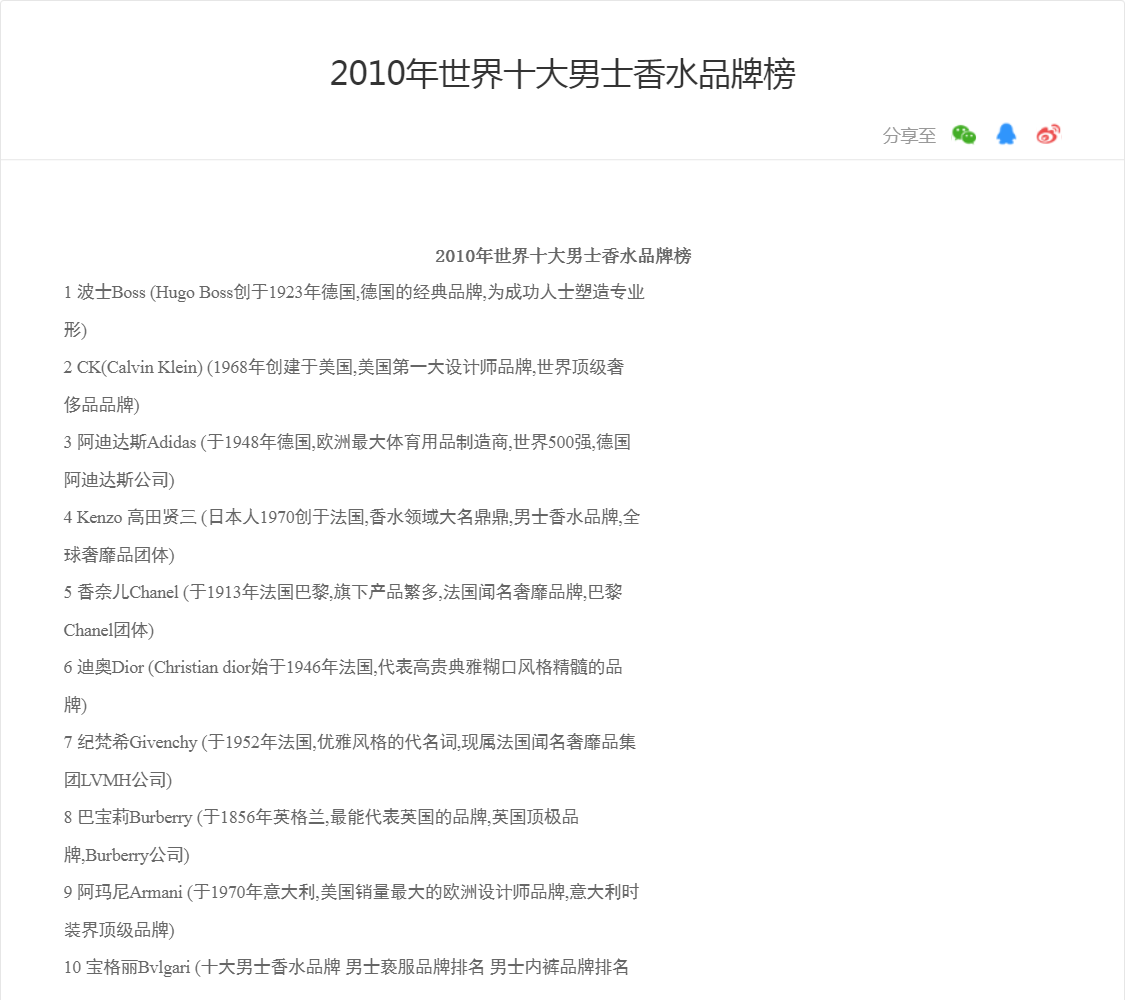Select the line starting 1 波士Boss
The image size is (1125, 1000).
tap(354, 293)
